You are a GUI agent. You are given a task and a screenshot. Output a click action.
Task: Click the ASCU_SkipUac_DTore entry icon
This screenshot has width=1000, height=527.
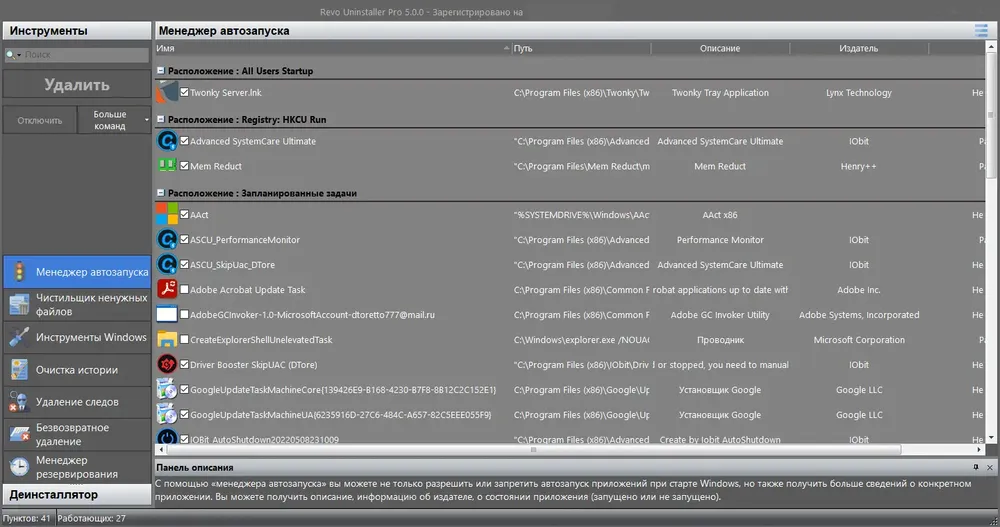(x=167, y=264)
